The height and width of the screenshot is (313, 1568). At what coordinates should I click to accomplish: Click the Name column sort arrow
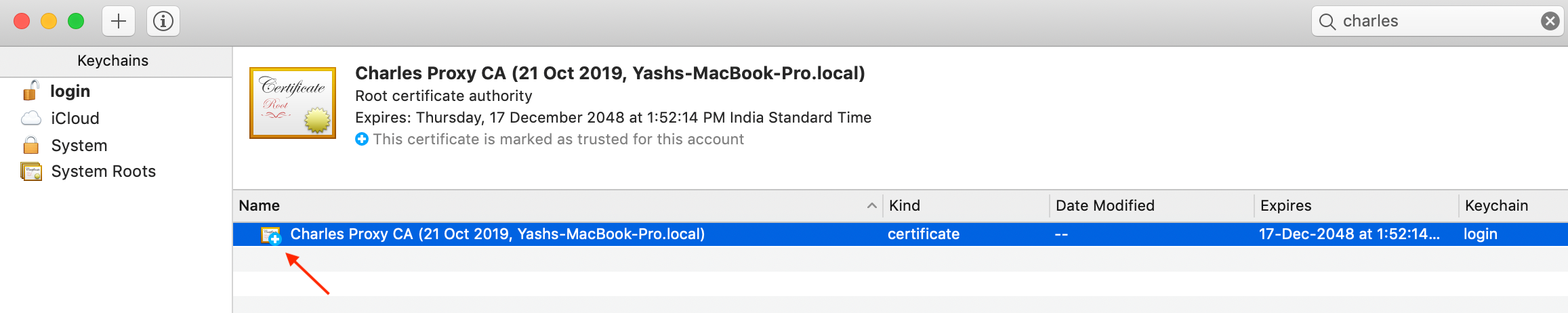871,205
